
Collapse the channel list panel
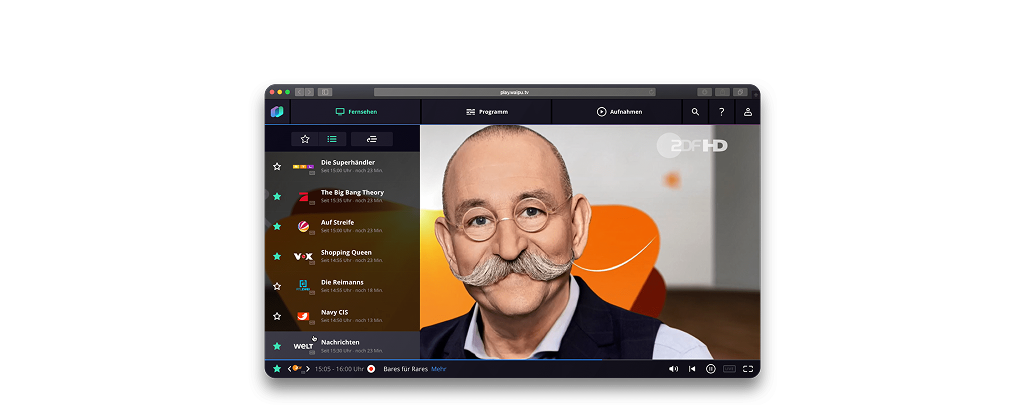coord(371,139)
